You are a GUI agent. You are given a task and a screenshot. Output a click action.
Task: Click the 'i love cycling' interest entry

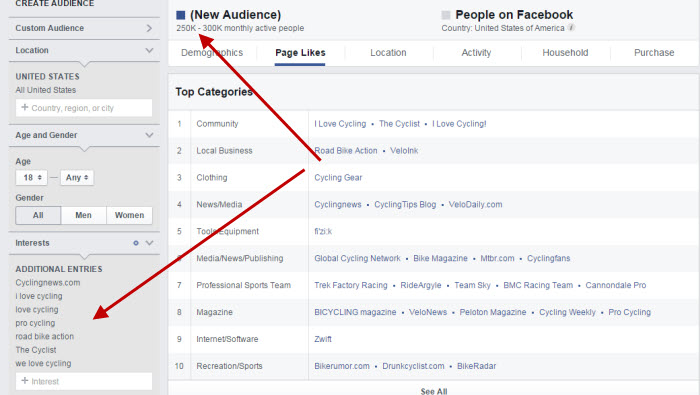click(39, 296)
